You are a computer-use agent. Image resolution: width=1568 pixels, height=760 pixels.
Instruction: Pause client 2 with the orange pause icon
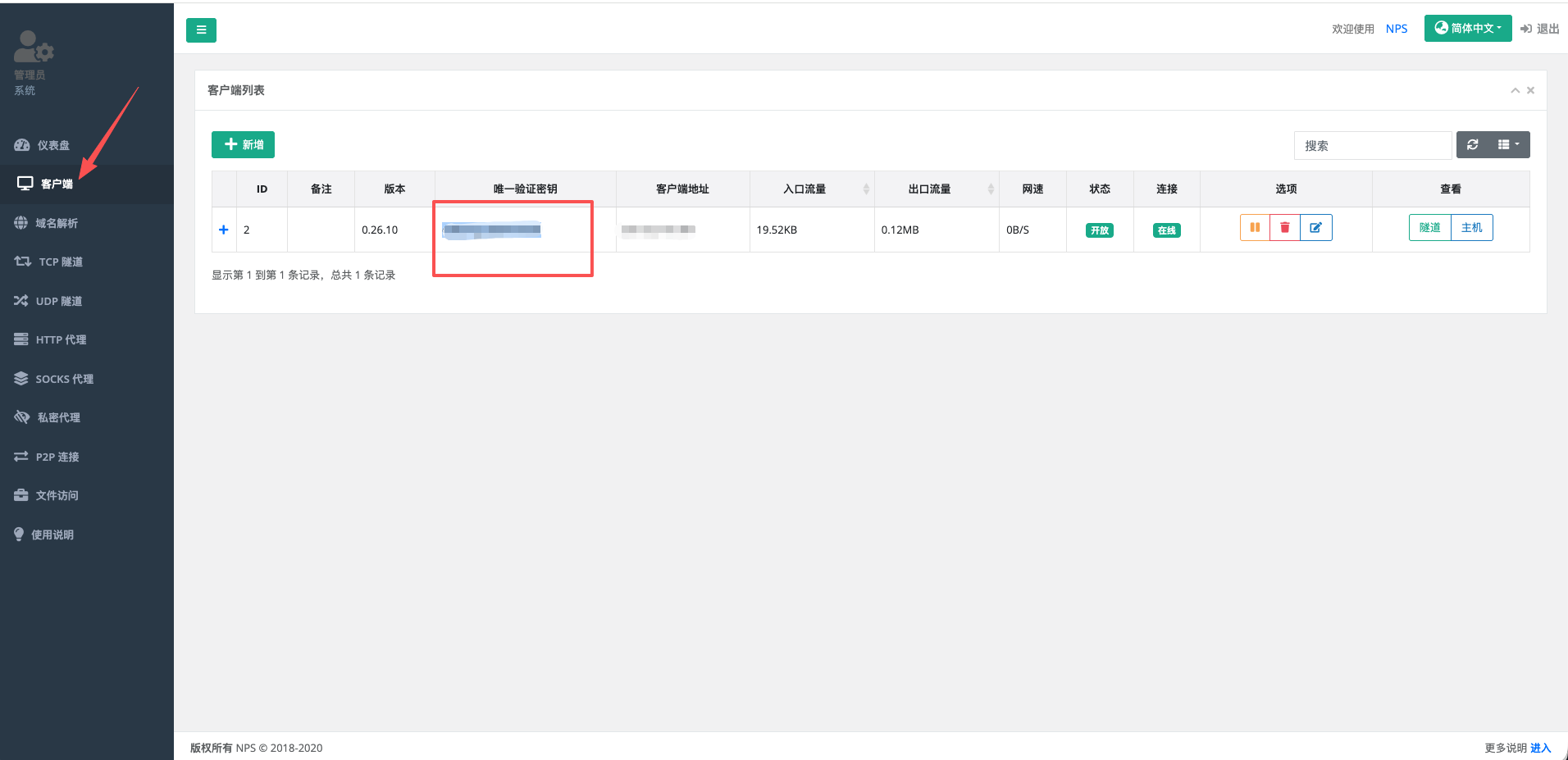coord(1255,228)
